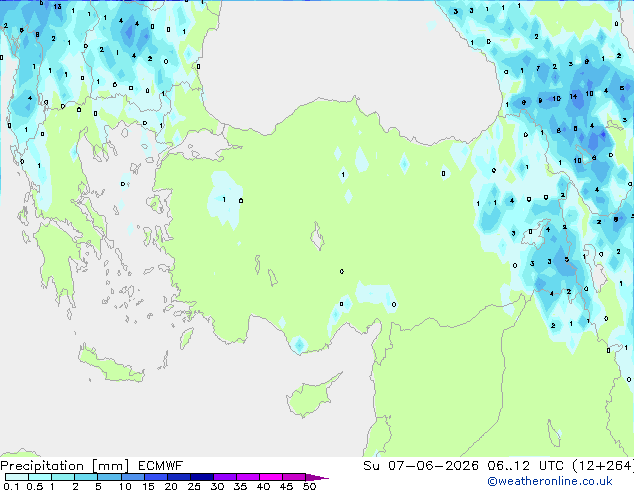
Task: Click the '13' precipitation value on the map
Action: [x=57, y=6]
